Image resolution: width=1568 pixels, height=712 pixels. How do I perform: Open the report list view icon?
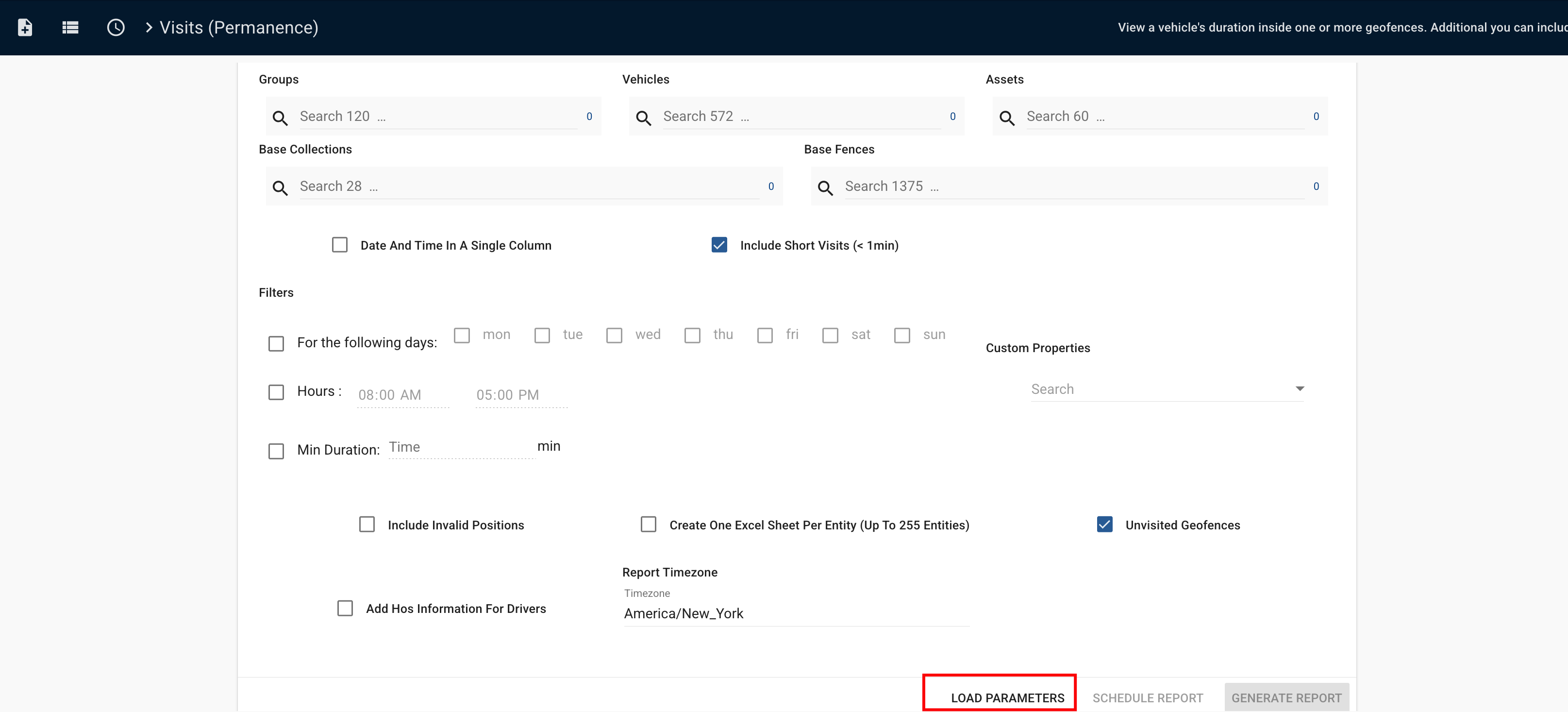[x=70, y=27]
